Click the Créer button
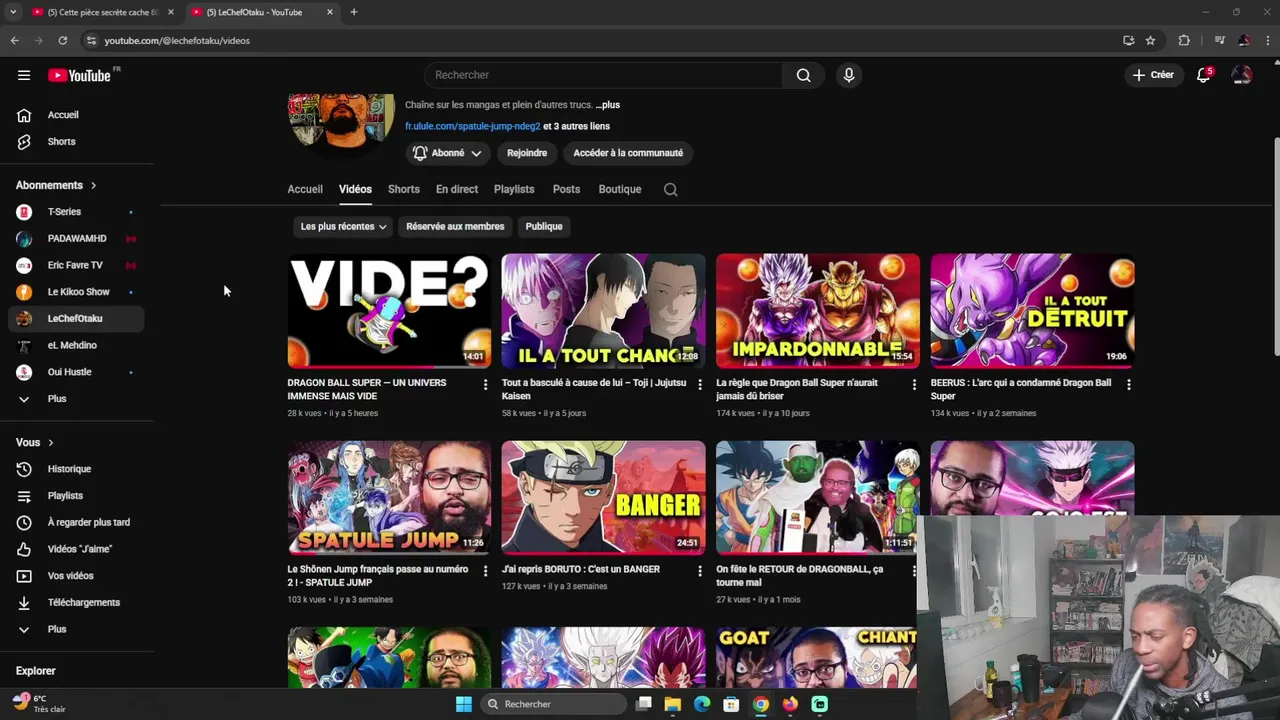Viewport: 1280px width, 720px height. click(1153, 75)
